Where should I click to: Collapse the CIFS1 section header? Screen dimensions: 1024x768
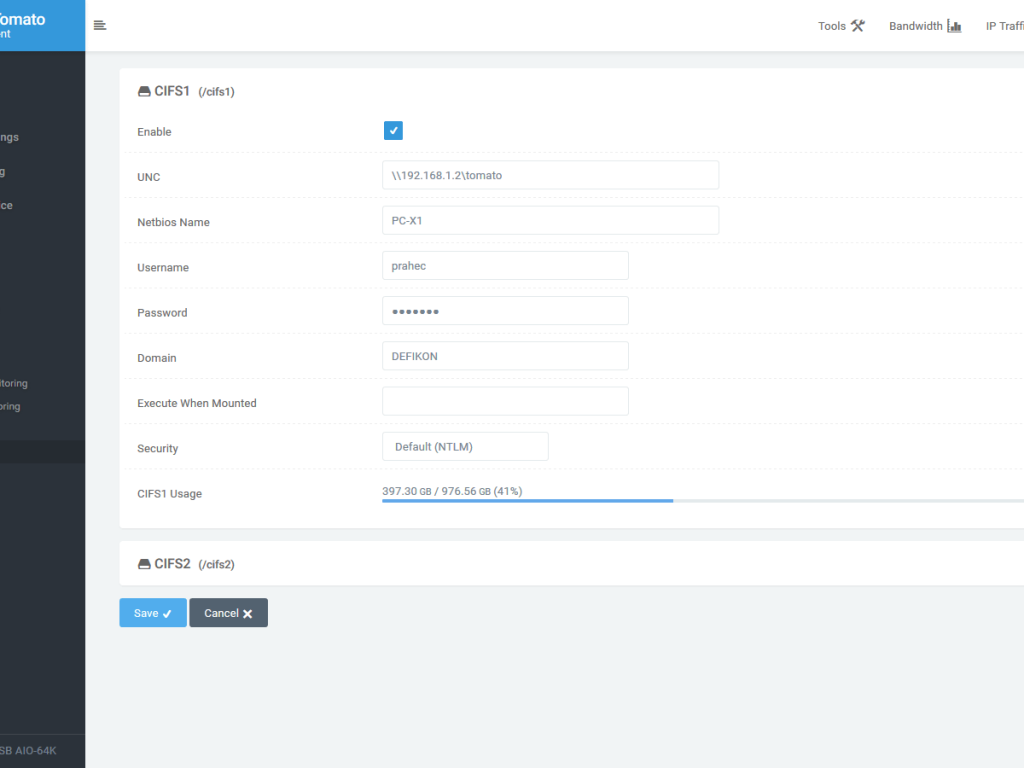pyautogui.click(x=172, y=91)
